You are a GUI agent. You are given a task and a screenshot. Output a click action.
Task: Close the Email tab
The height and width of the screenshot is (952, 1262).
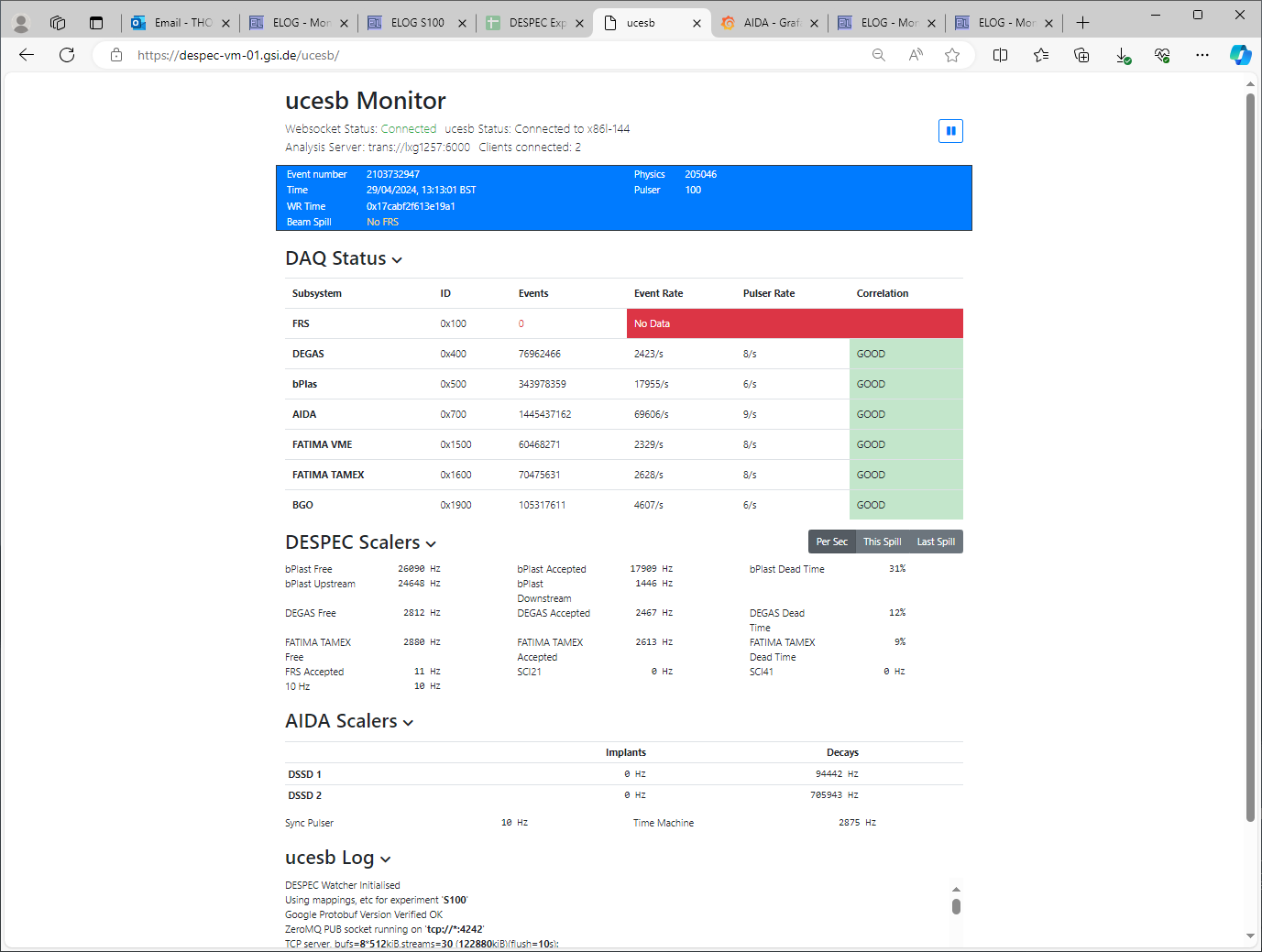(226, 23)
